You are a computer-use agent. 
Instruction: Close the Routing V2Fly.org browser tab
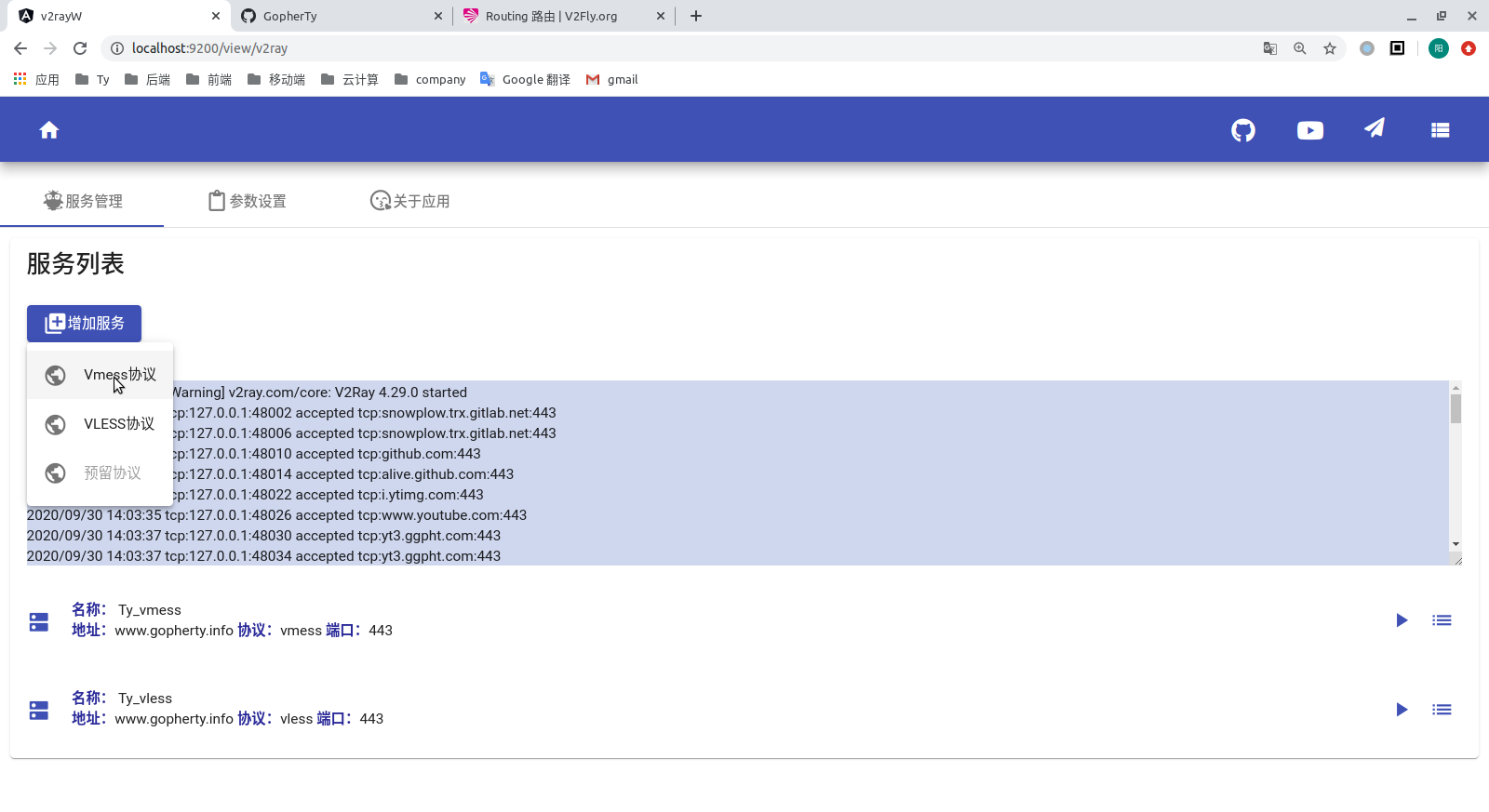[x=661, y=16]
